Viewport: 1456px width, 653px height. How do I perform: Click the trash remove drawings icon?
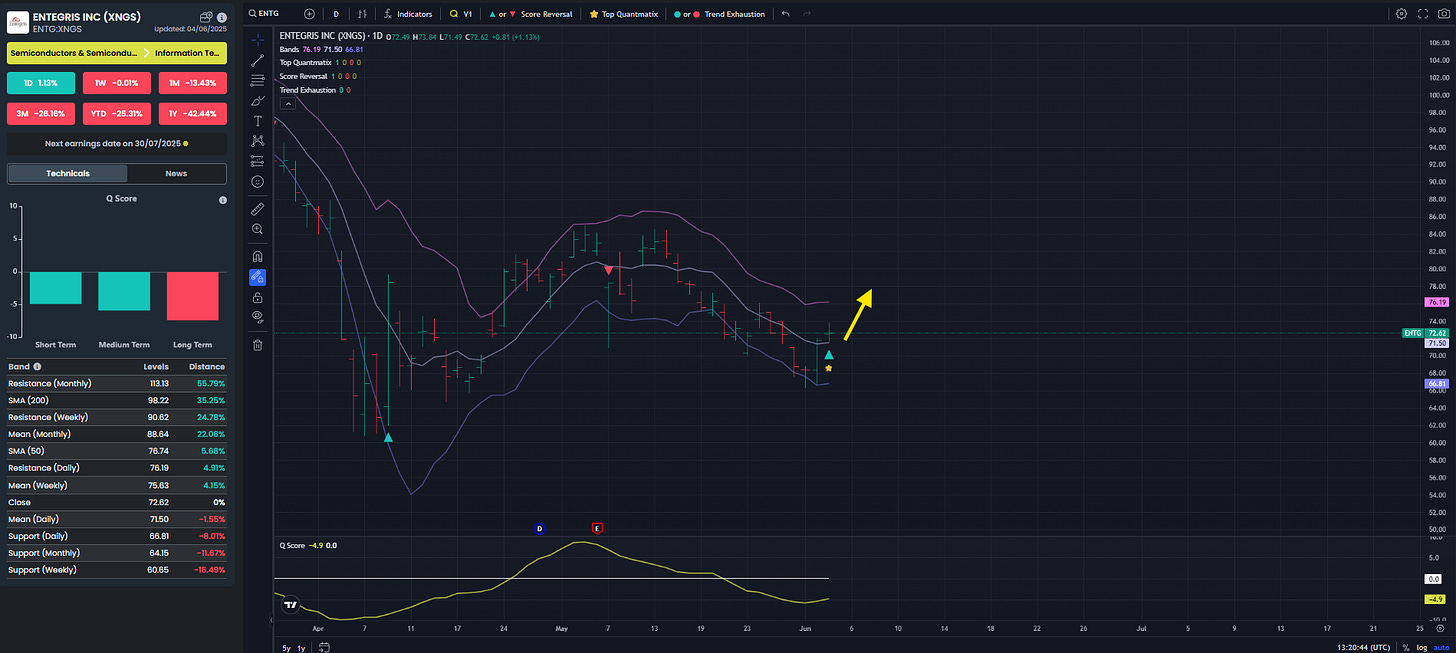258,345
